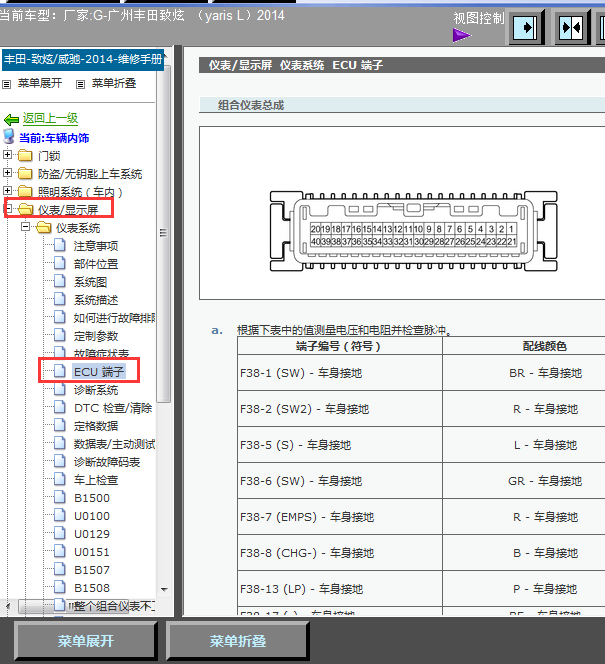Image resolution: width=605 pixels, height=664 pixels.
Task: Open the 系统图 page
Action: coord(90,282)
